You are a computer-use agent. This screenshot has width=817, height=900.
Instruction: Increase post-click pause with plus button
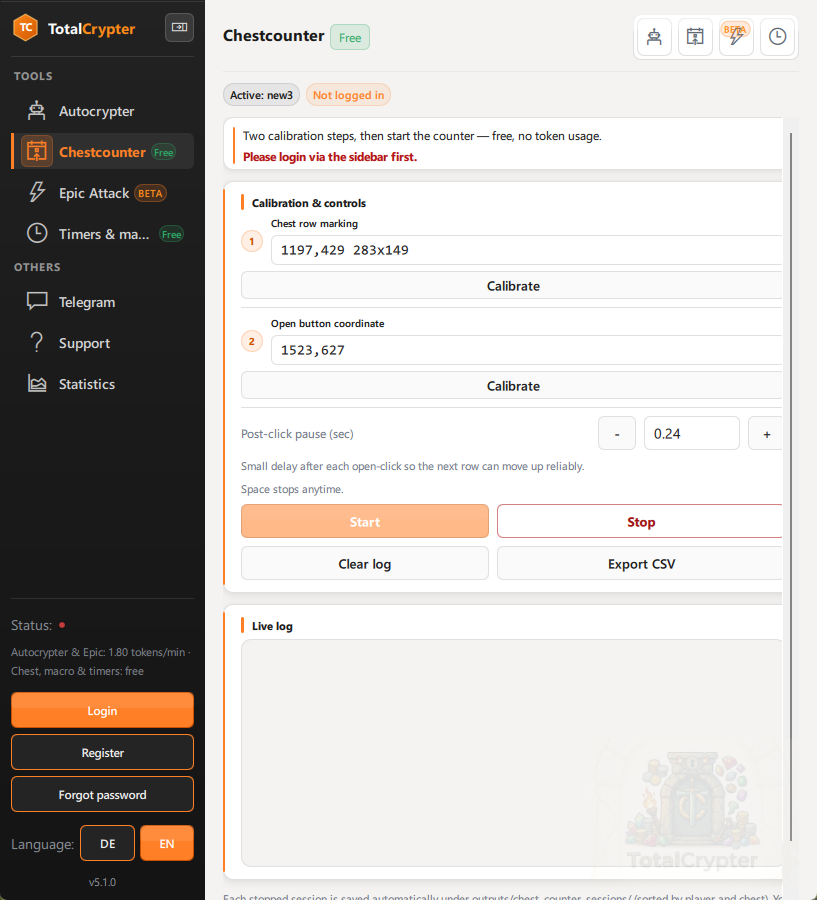click(765, 433)
